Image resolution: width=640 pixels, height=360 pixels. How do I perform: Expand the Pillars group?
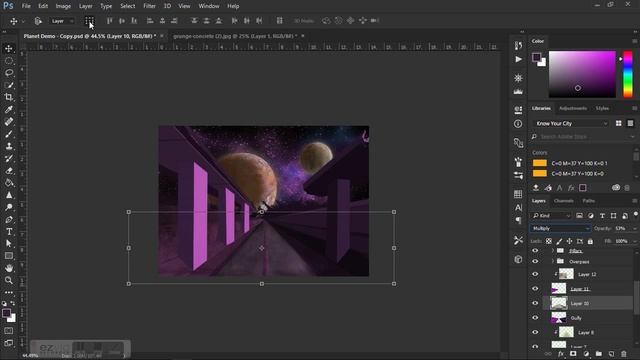pyautogui.click(x=553, y=251)
